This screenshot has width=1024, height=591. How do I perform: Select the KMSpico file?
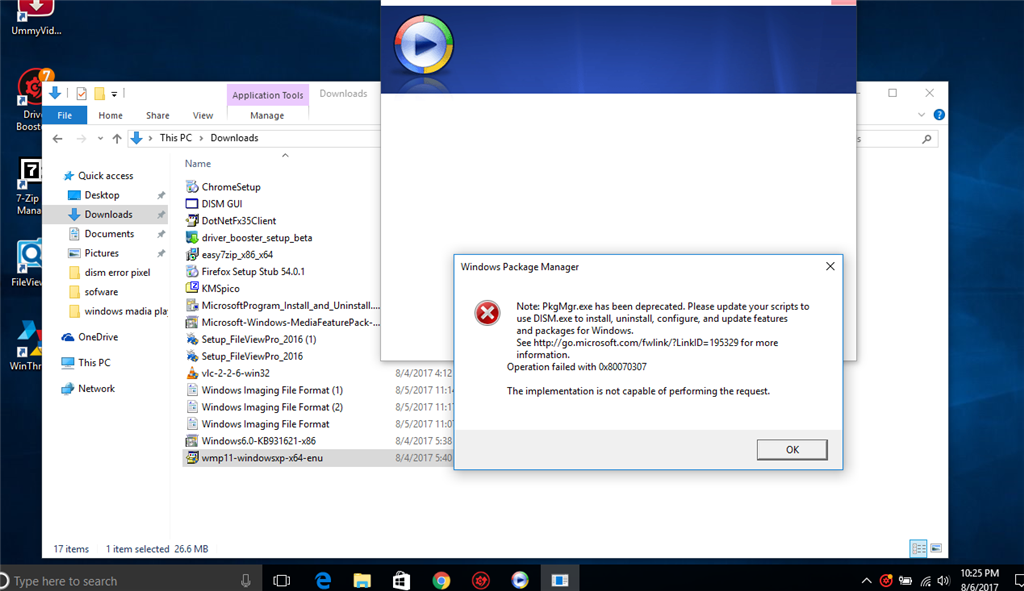click(x=220, y=289)
